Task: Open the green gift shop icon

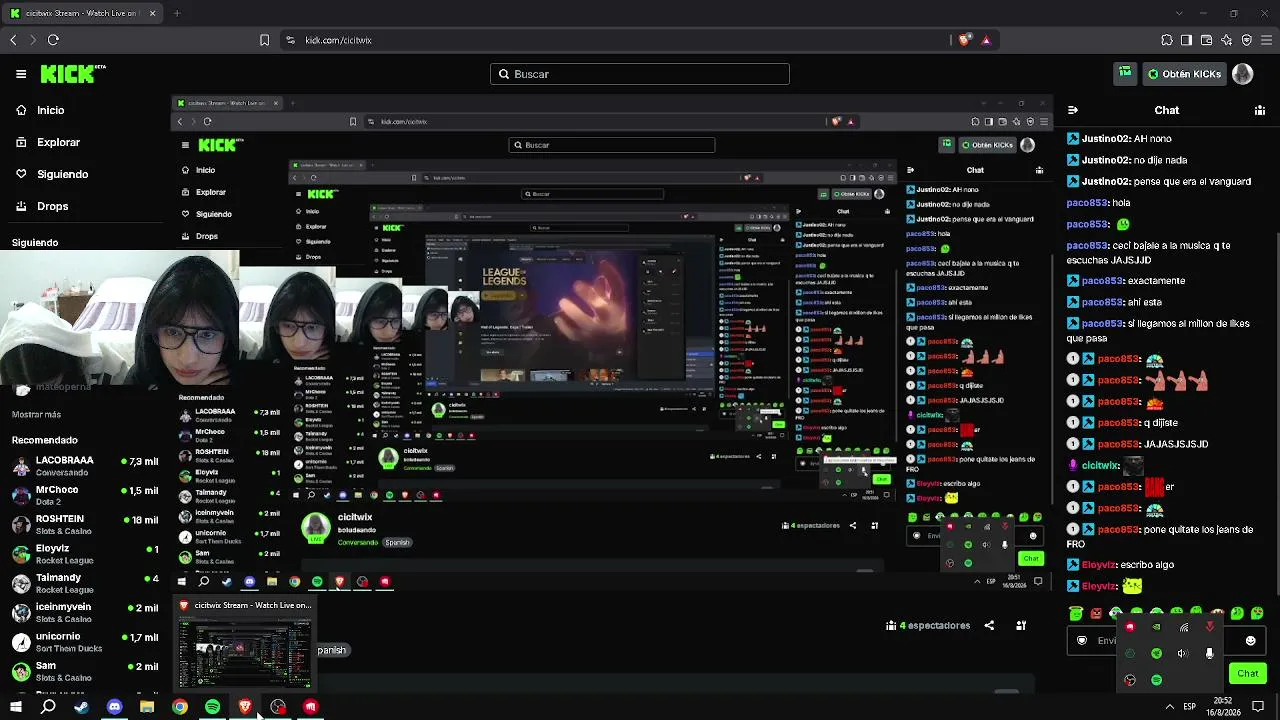Action: click(x=1126, y=74)
